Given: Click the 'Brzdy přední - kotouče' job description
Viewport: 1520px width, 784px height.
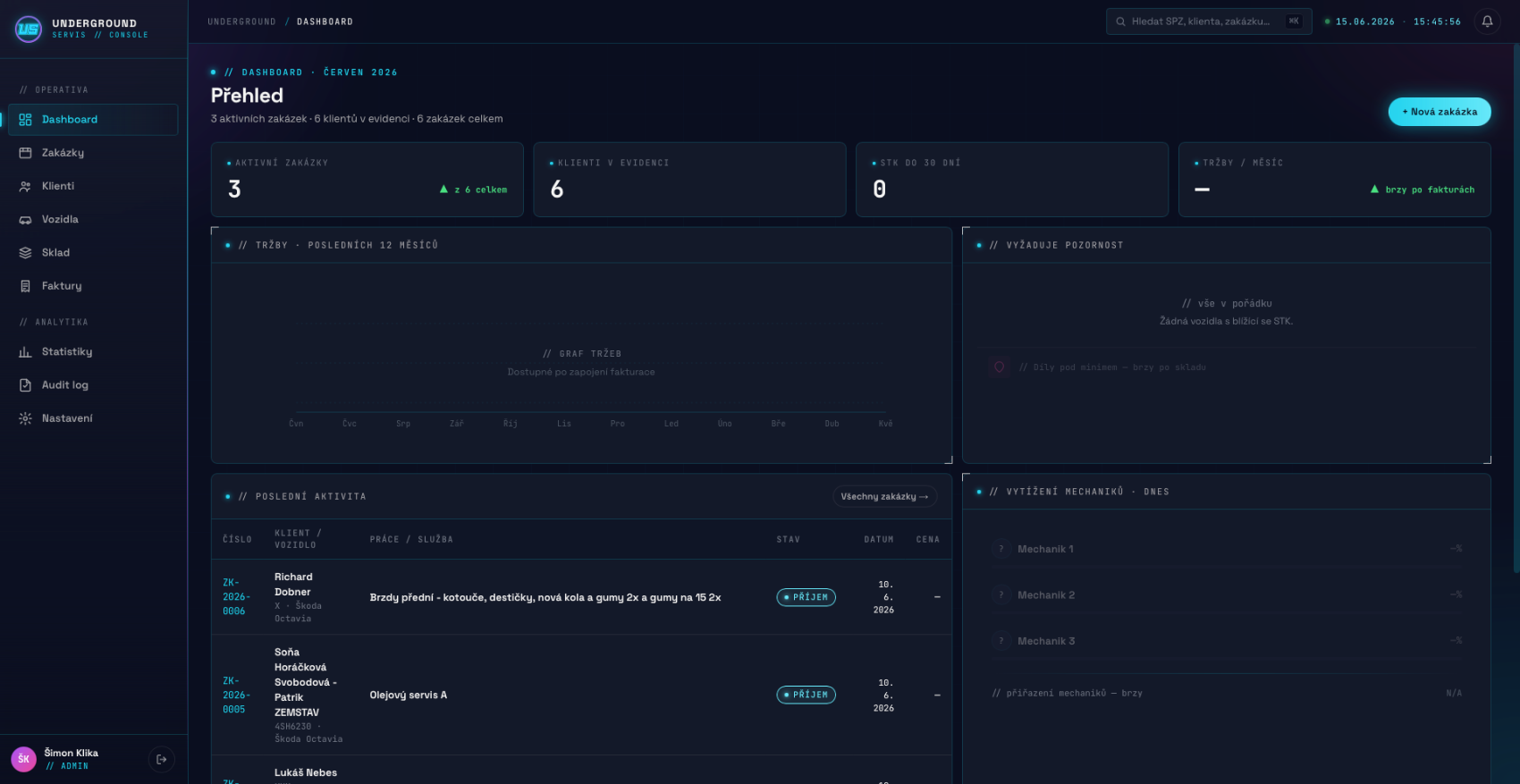Looking at the screenshot, I should pyautogui.click(x=545, y=597).
